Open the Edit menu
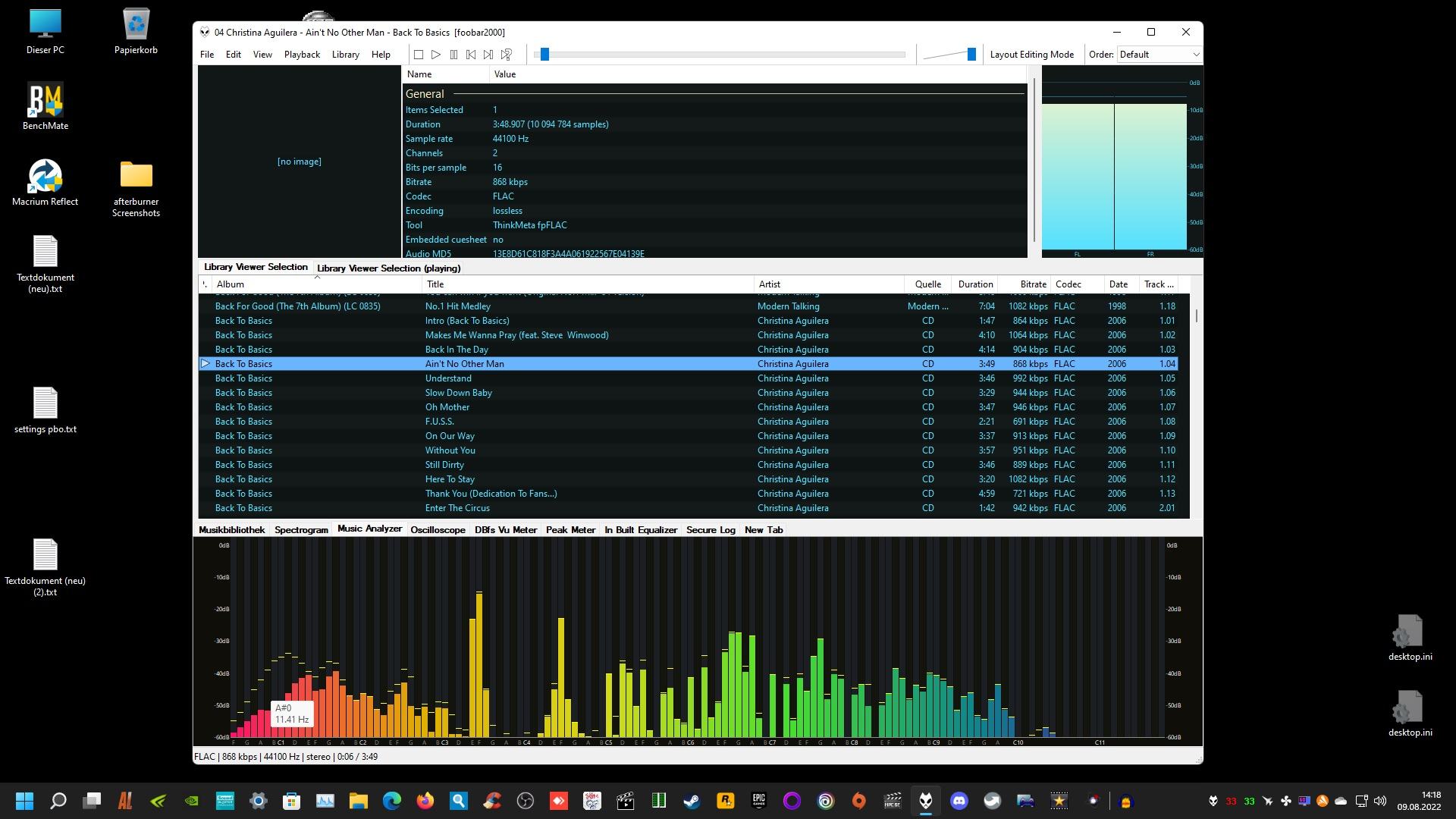Image resolution: width=1456 pixels, height=819 pixels. (234, 55)
